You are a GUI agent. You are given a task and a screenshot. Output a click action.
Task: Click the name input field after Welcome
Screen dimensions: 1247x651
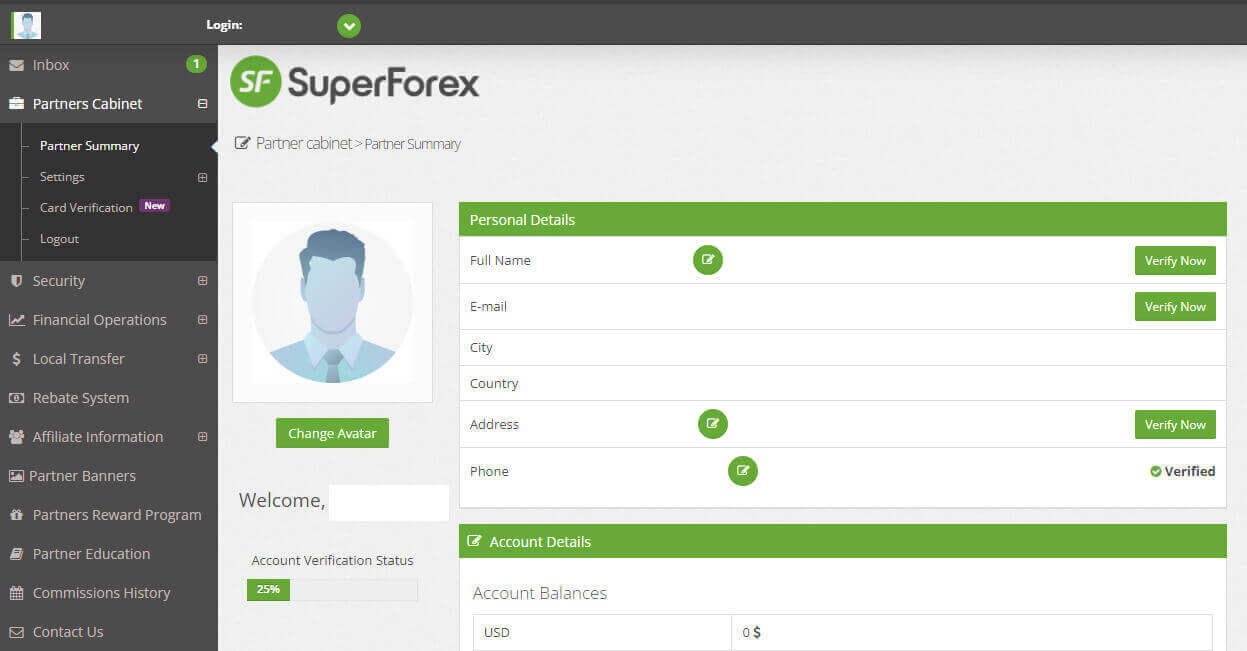[x=389, y=502]
